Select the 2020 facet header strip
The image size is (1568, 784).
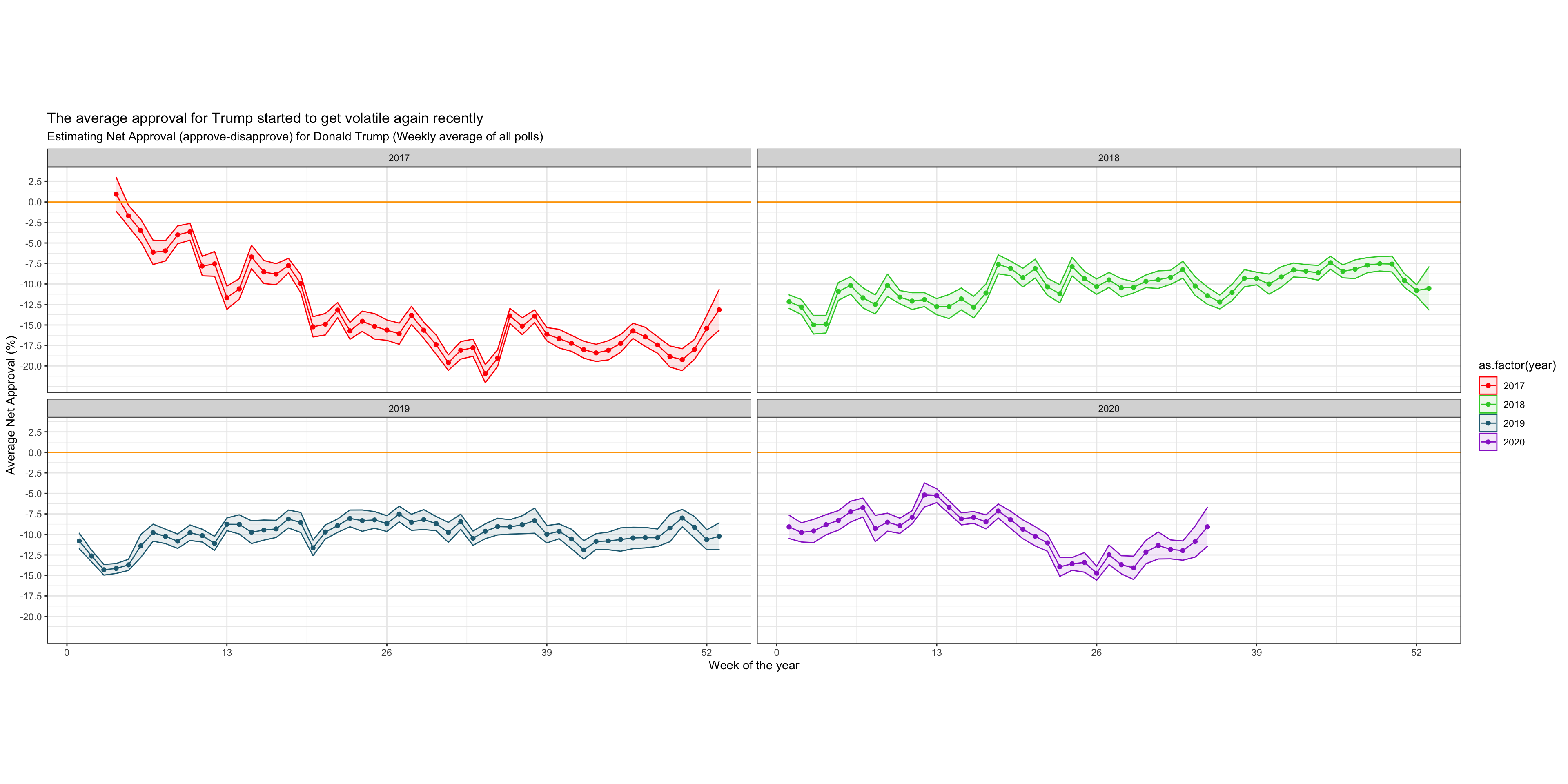(x=1108, y=408)
